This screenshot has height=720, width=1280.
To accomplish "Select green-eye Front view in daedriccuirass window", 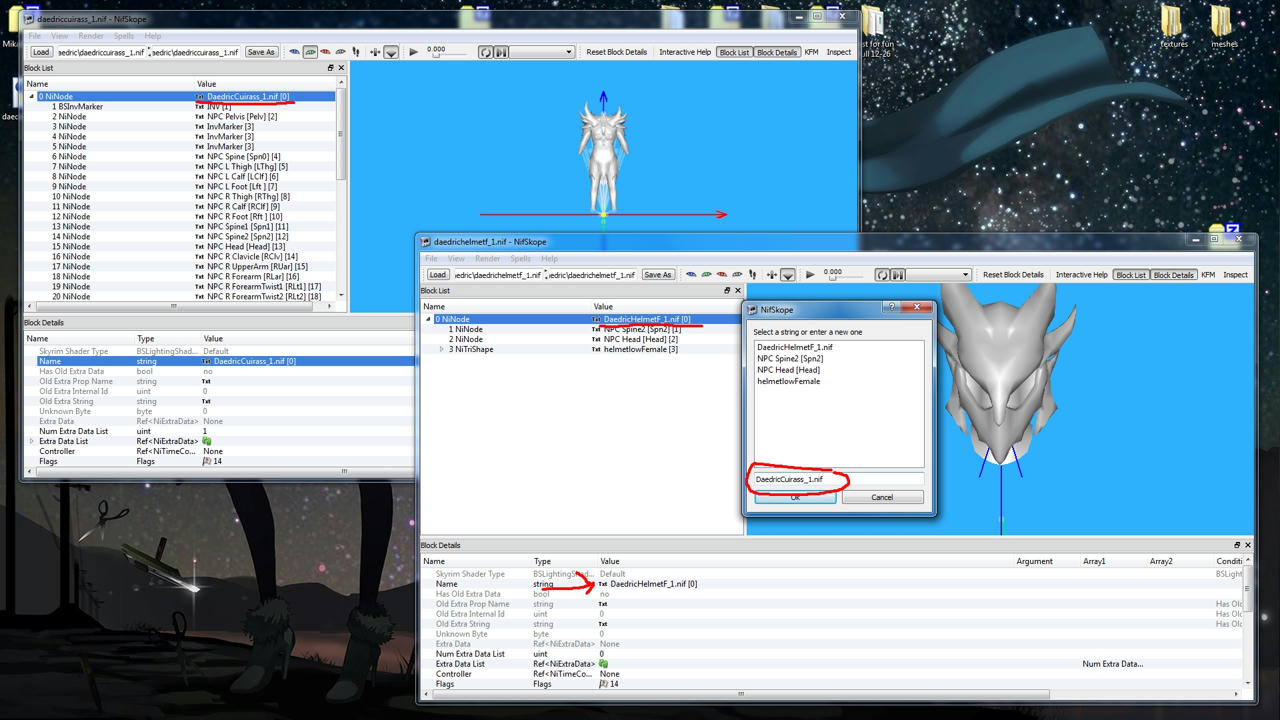I will click(310, 51).
